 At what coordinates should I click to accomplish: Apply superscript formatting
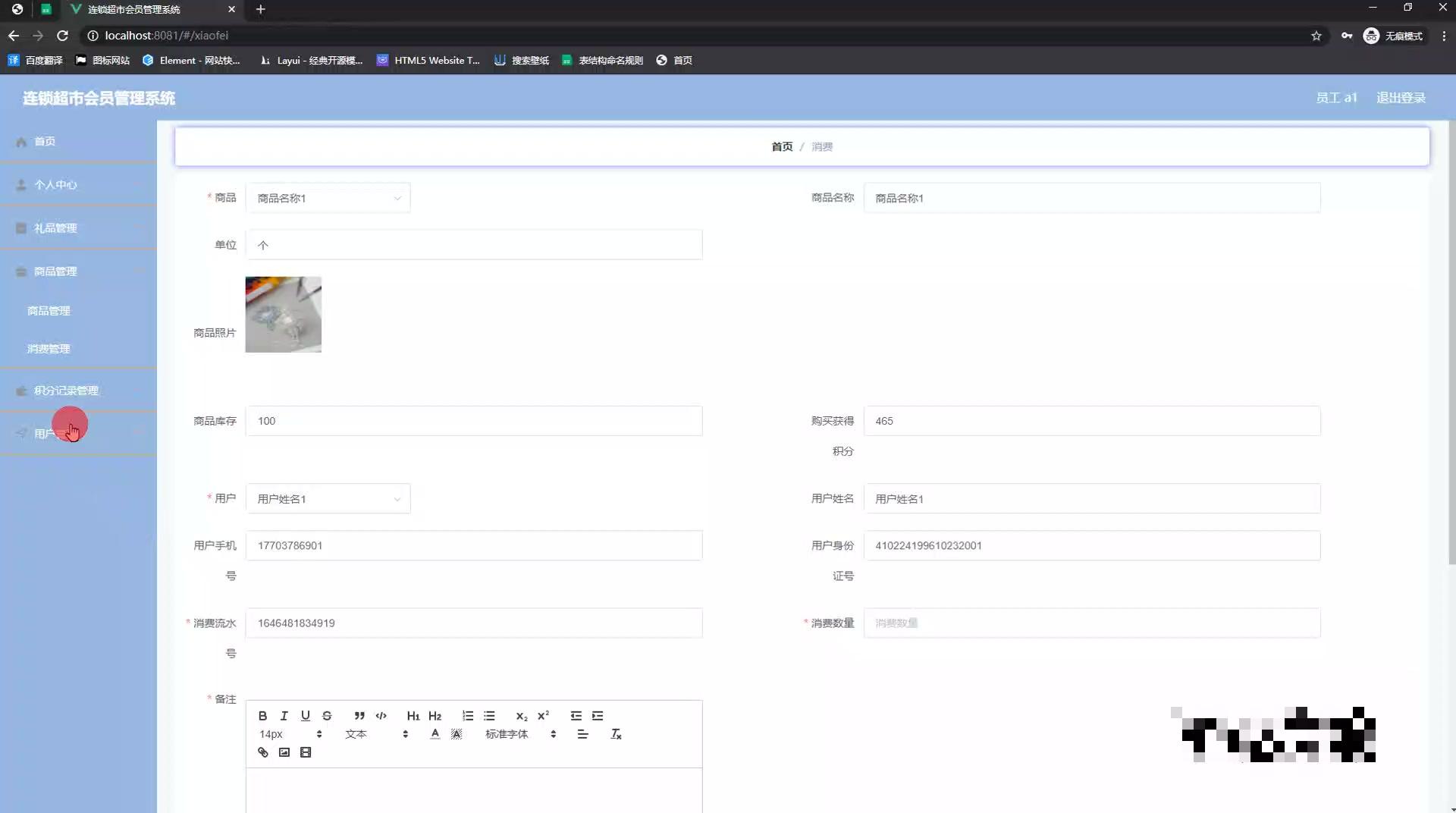(x=543, y=716)
